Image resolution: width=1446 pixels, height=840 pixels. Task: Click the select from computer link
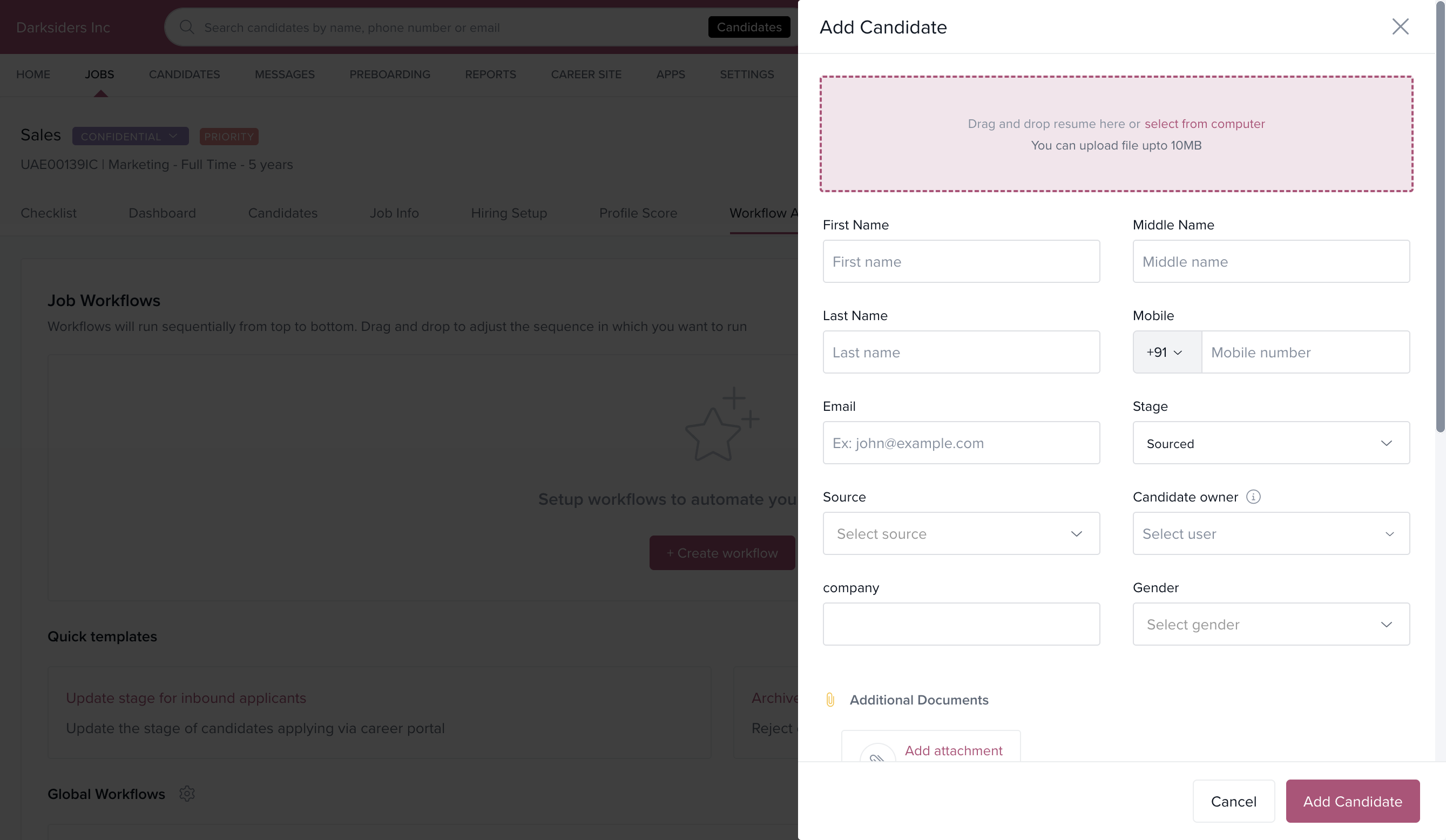[1204, 124]
